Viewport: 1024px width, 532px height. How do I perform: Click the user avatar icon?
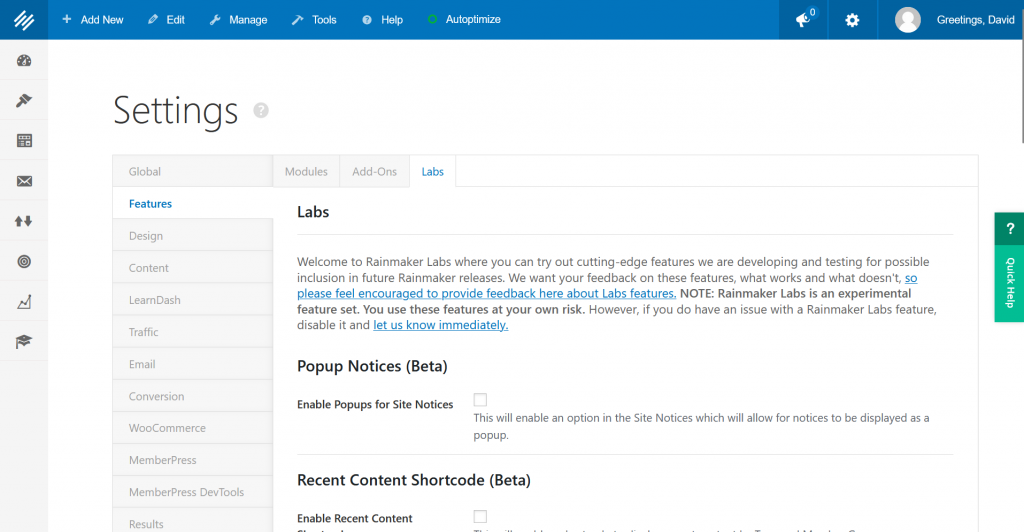pyautogui.click(x=908, y=20)
